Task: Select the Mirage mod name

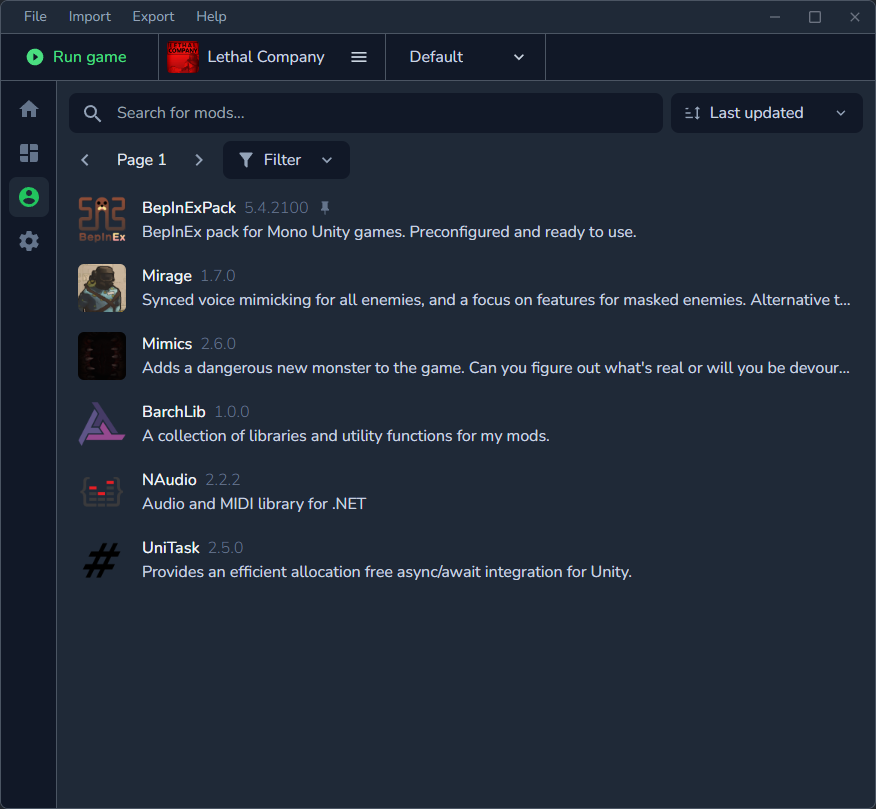Action: 166,276
